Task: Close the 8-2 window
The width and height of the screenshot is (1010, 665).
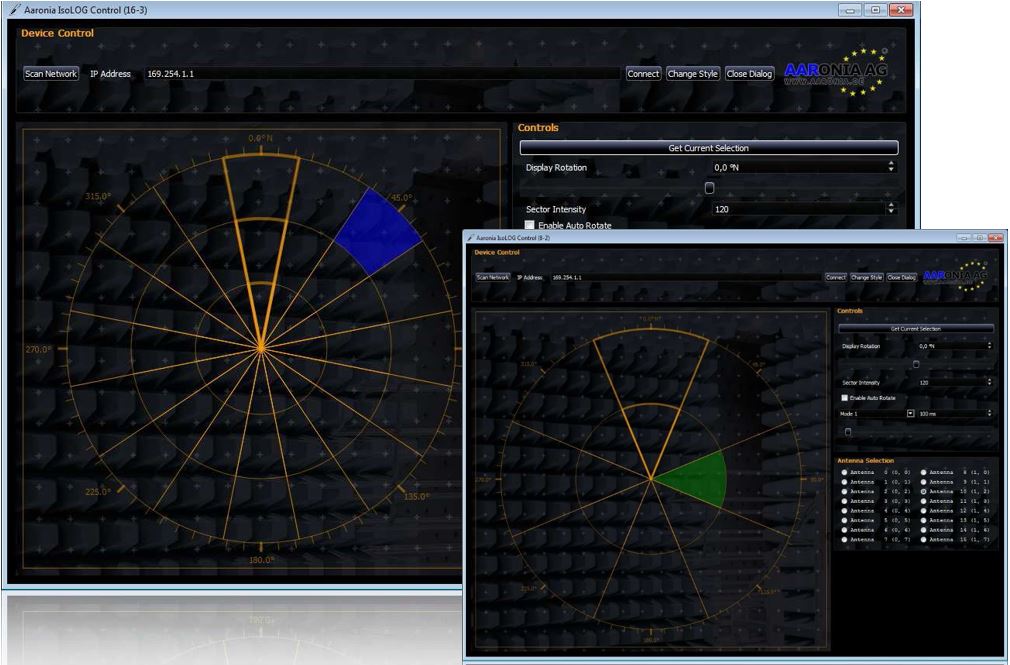Action: (995, 238)
